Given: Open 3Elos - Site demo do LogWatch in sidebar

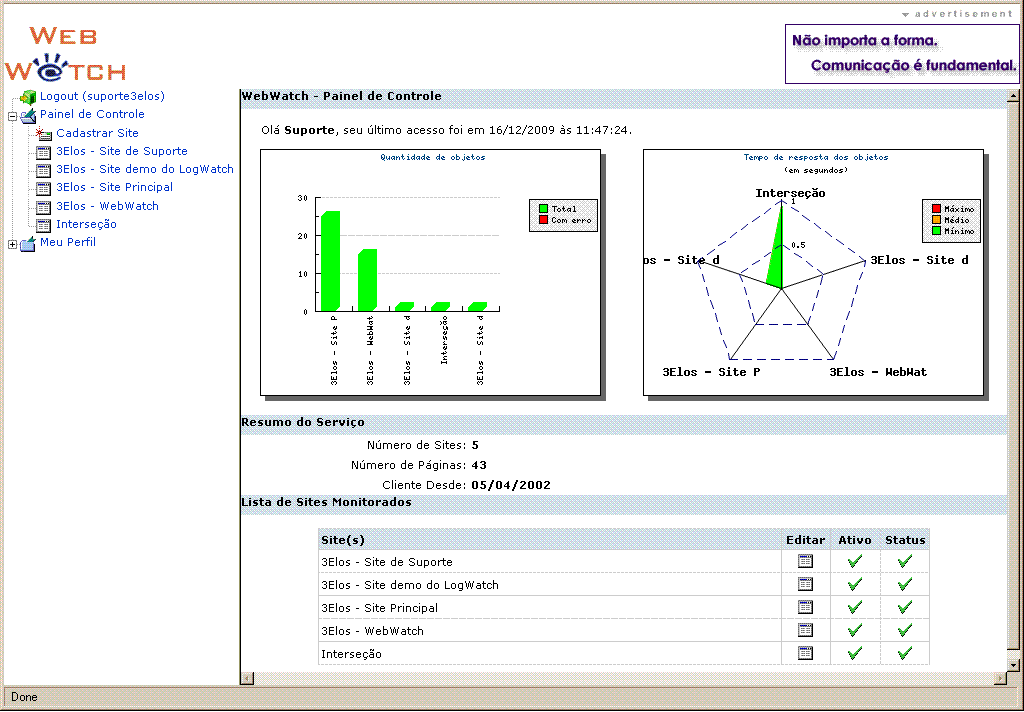Looking at the screenshot, I should coord(145,169).
